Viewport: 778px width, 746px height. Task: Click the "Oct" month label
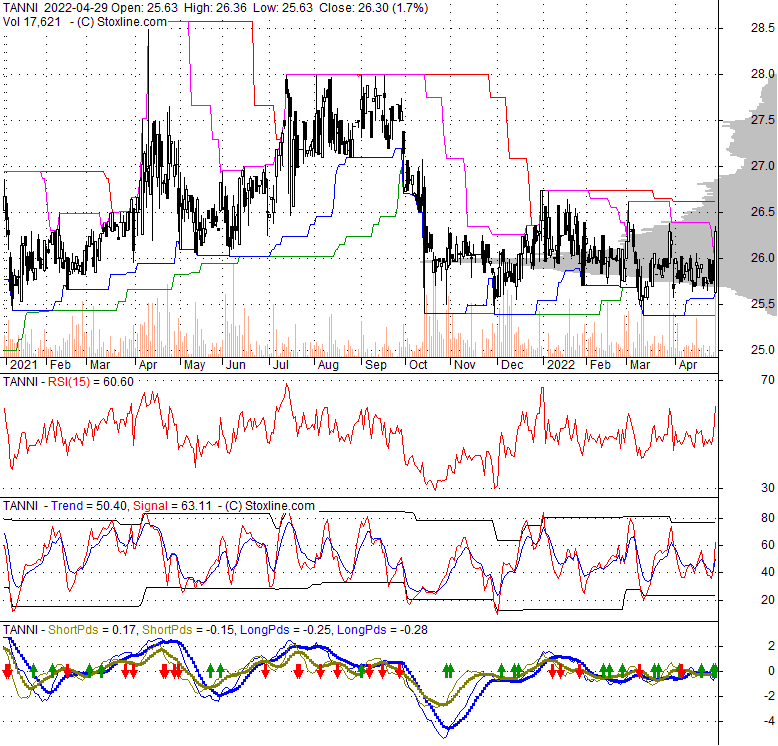point(418,365)
